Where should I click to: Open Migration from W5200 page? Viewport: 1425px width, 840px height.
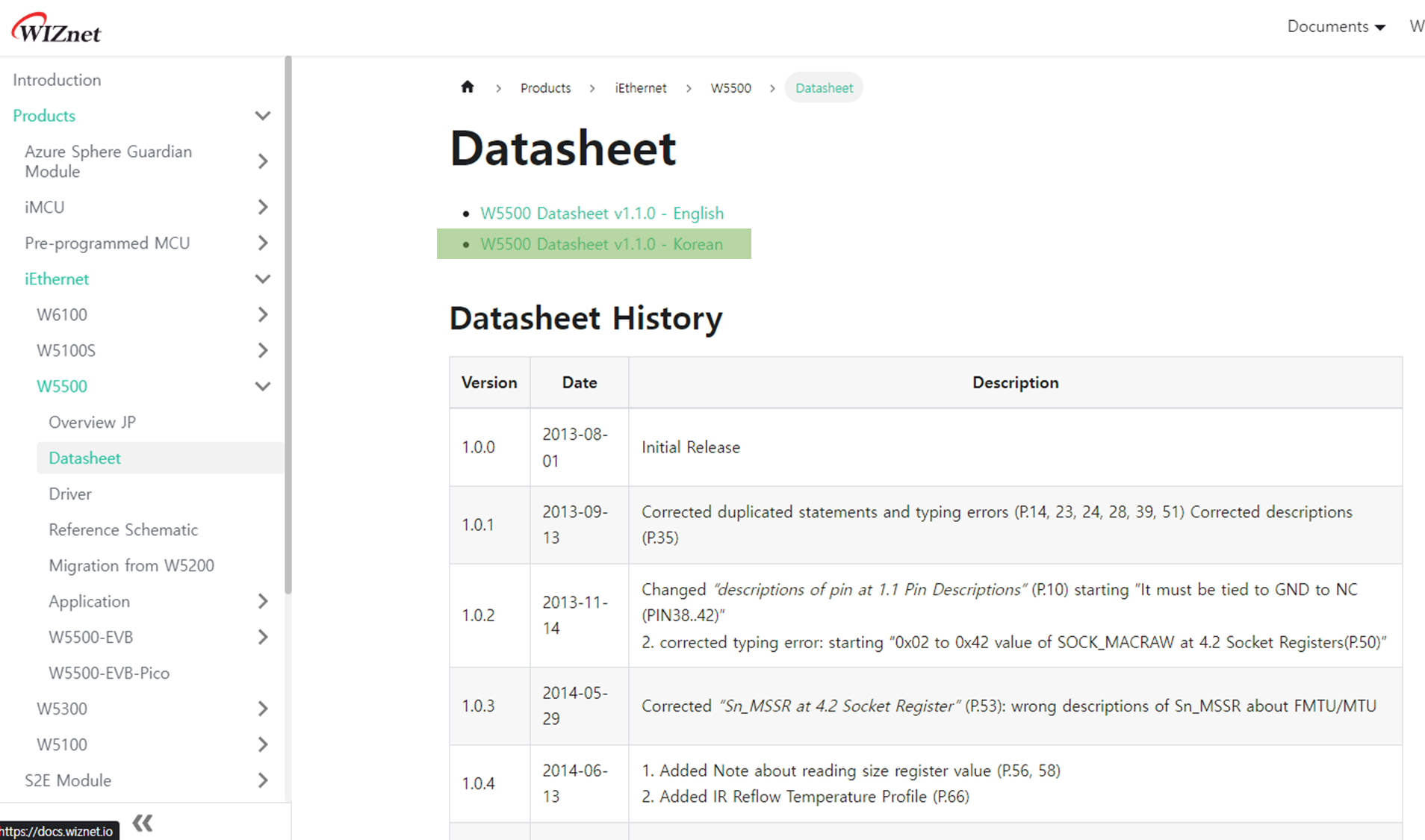pyautogui.click(x=131, y=565)
